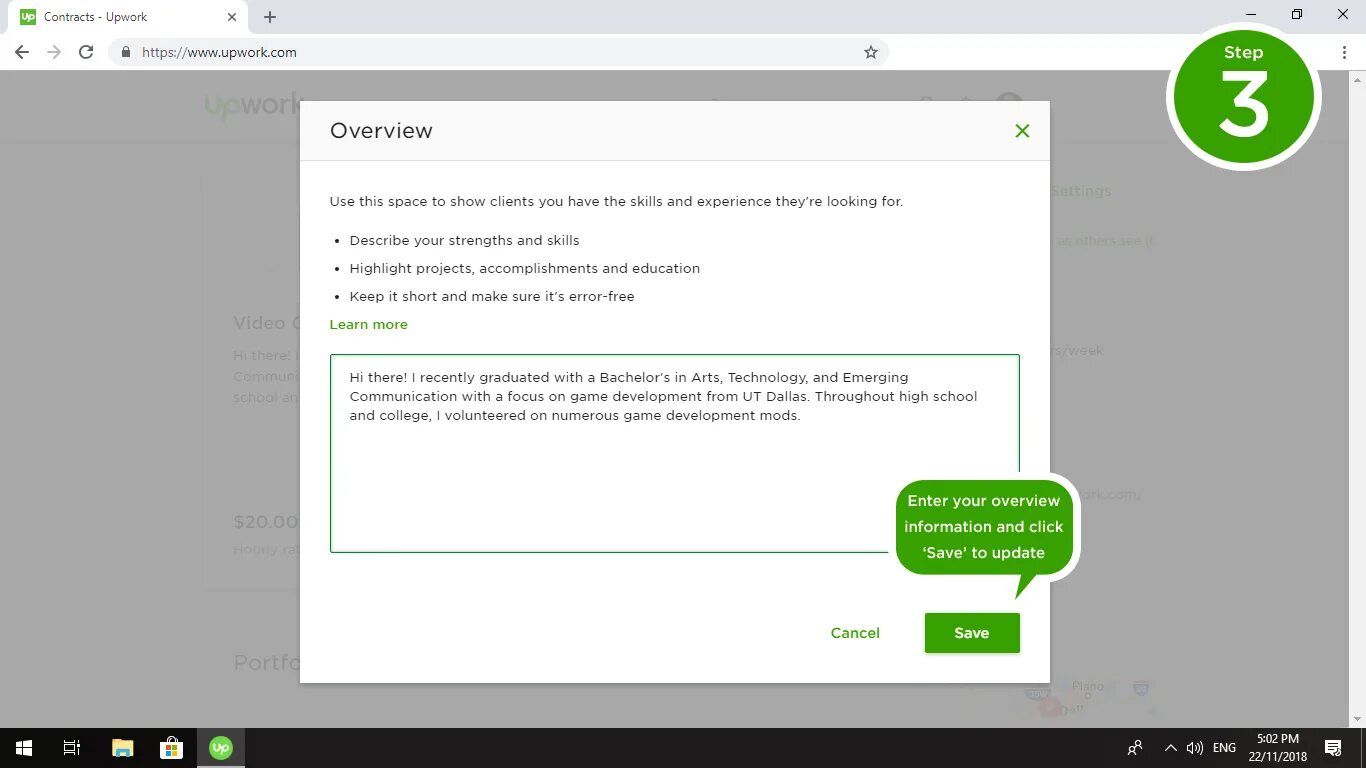Open Microsoft Store from taskbar

(171, 748)
